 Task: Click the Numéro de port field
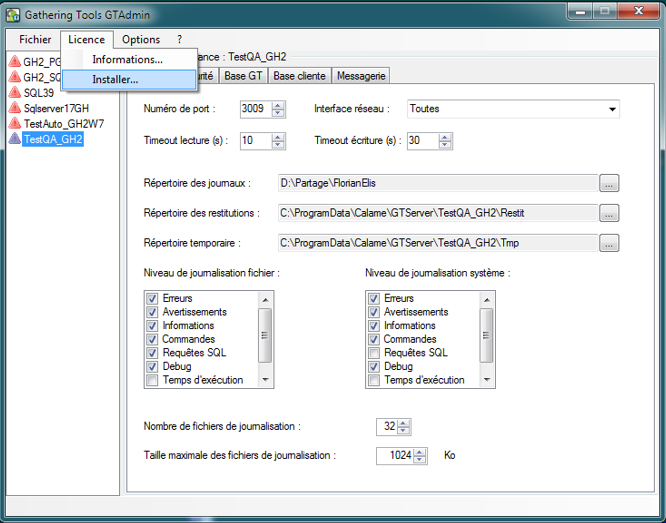click(256, 109)
